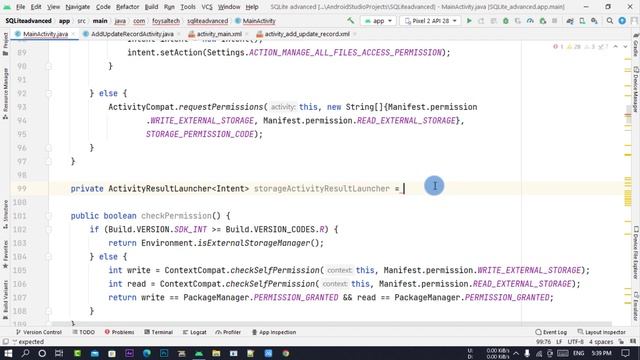Start debugging with the bug icon
This screenshot has height=360, width=640.
tap(506, 20)
